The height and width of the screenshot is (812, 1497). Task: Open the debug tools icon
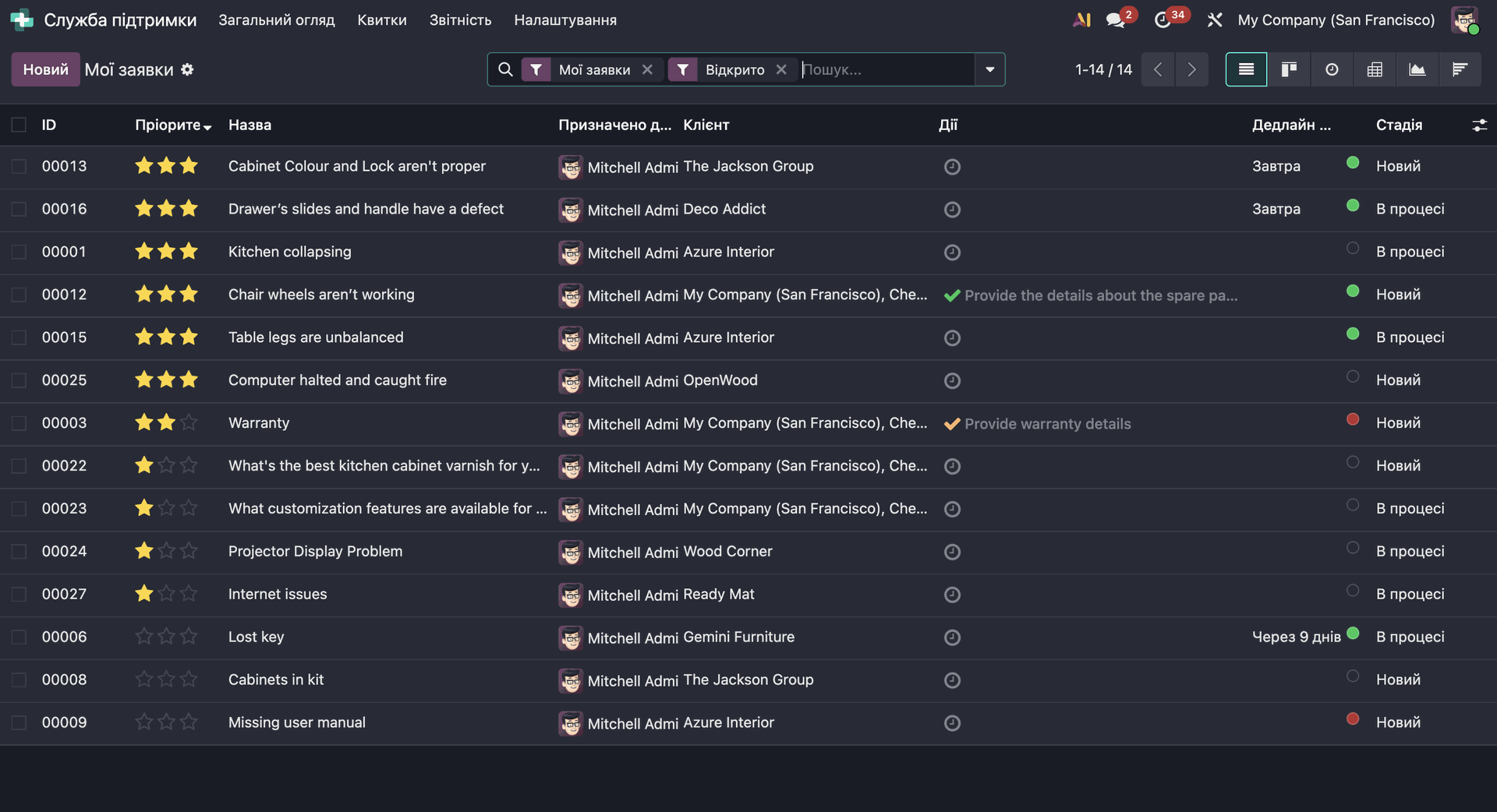(1215, 20)
